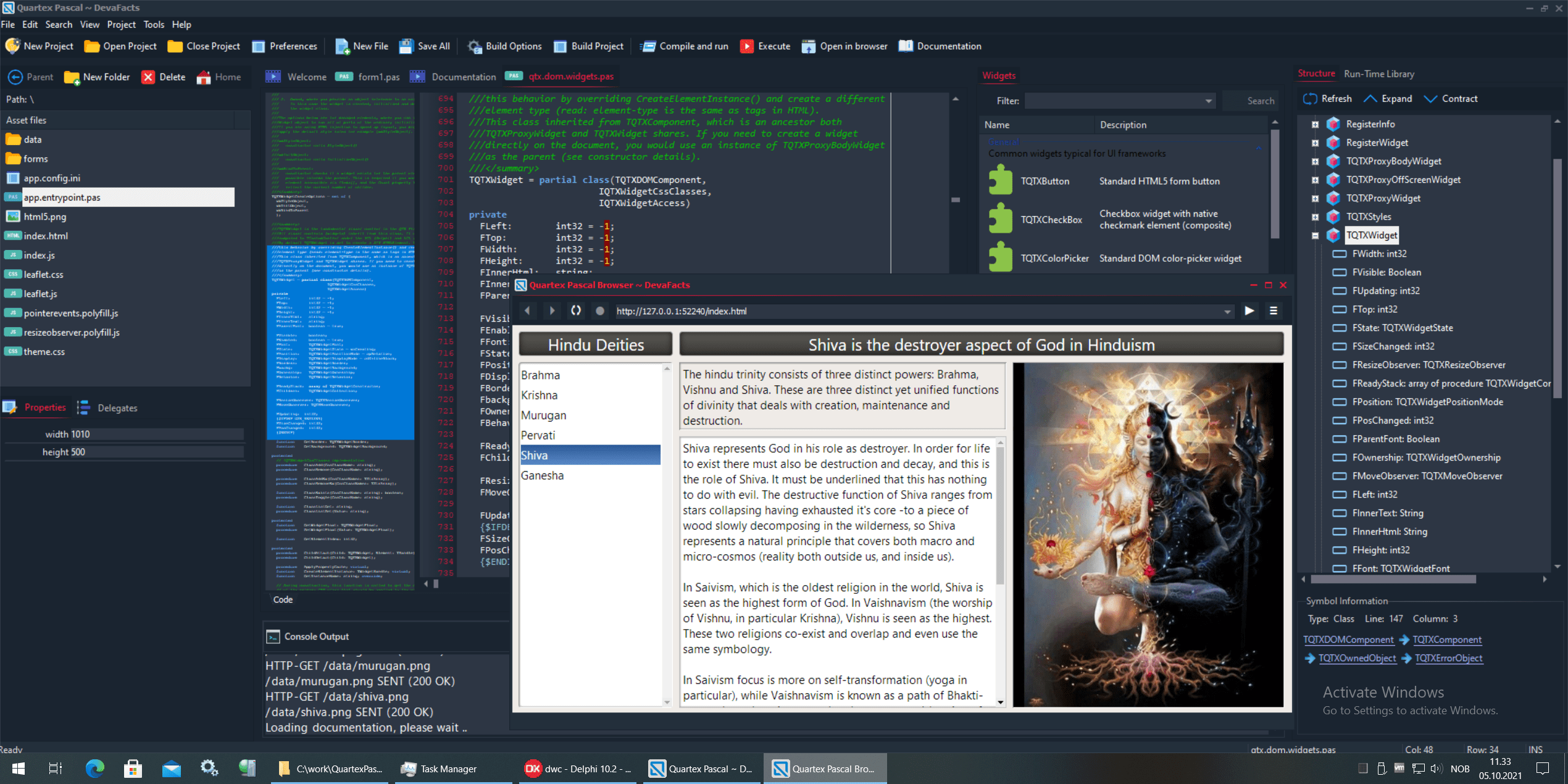This screenshot has width=1568, height=784.
Task: Collapse the TQTXWidget tree node
Action: point(1315,235)
